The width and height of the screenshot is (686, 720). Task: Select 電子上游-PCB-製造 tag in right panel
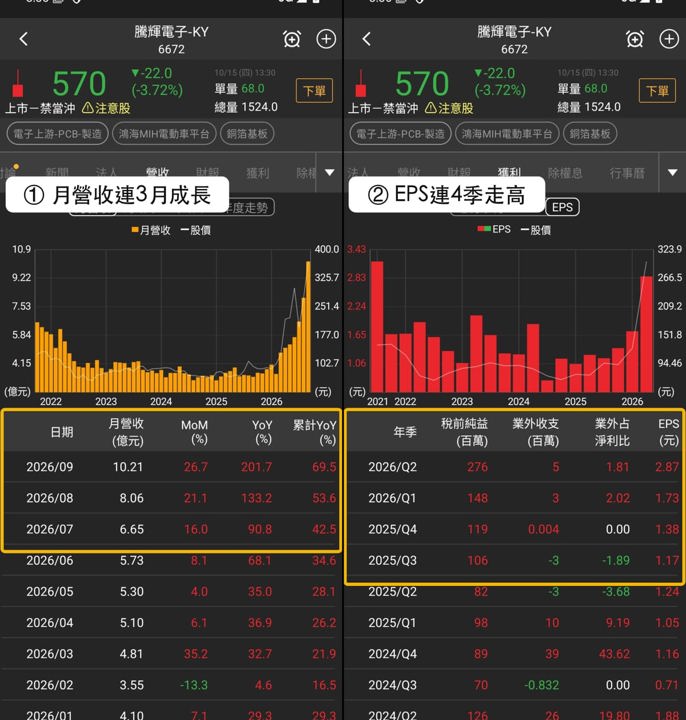pos(400,134)
